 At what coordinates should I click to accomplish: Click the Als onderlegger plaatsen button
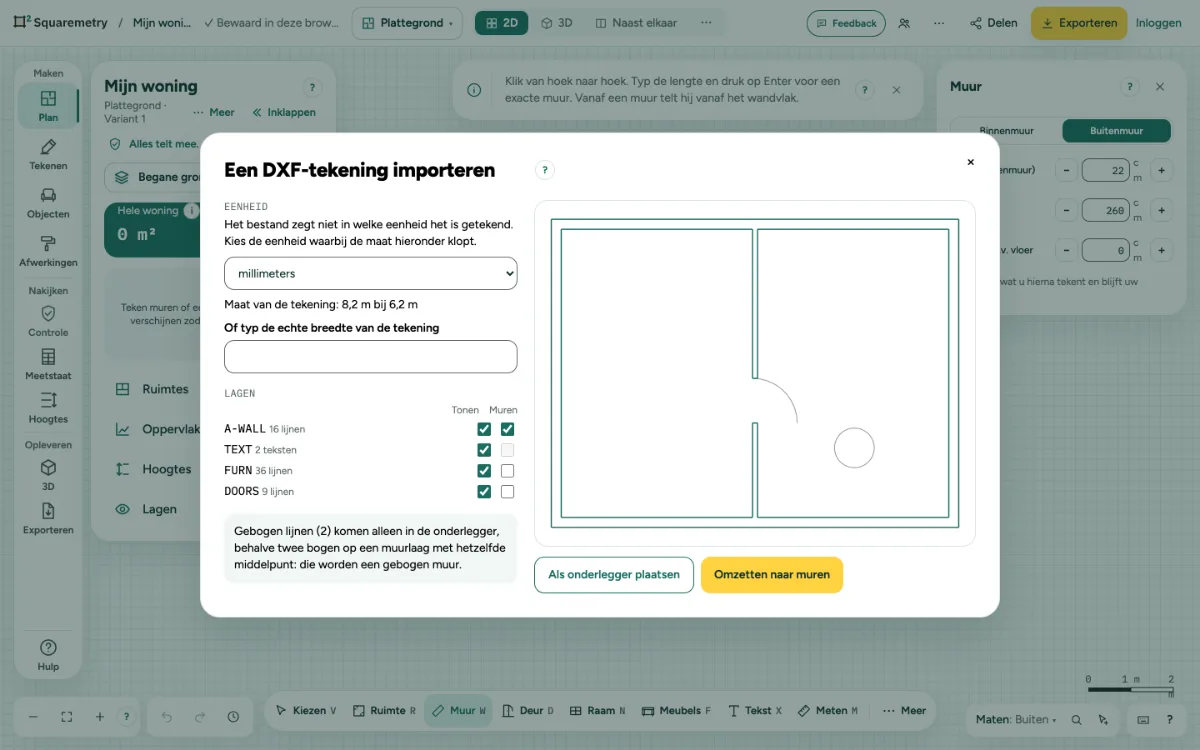pyautogui.click(x=614, y=575)
